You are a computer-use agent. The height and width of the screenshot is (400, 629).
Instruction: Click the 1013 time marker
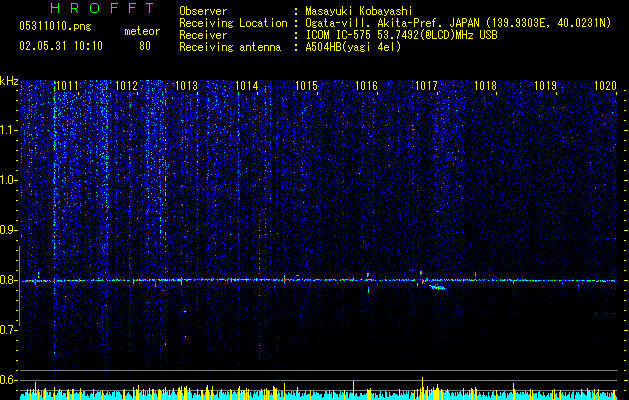187,86
